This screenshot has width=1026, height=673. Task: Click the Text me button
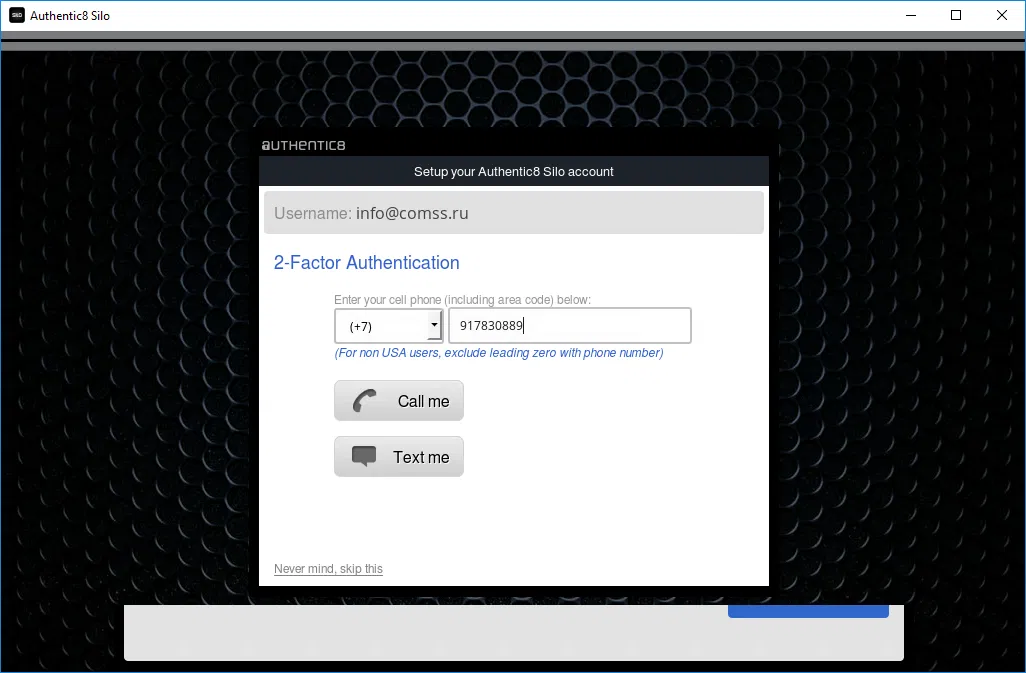[398, 457]
